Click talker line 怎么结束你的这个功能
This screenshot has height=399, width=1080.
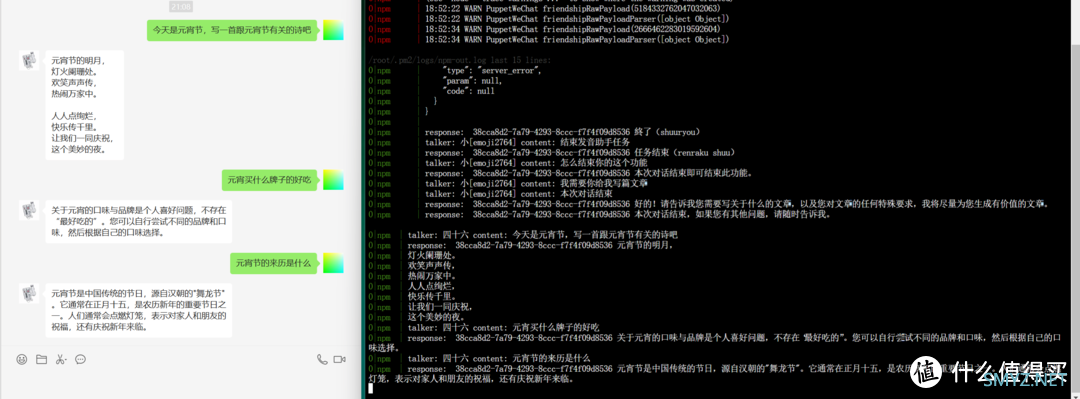click(536, 163)
